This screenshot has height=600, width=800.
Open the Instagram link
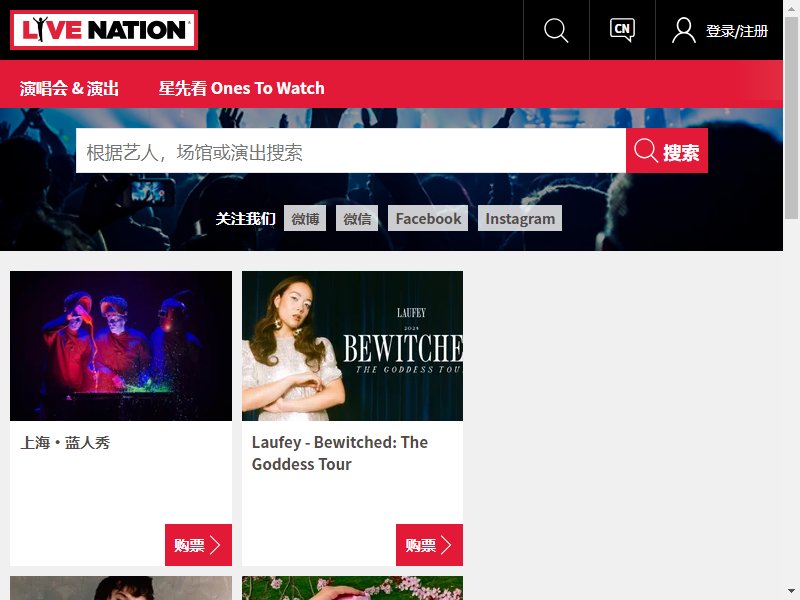pyautogui.click(x=520, y=218)
